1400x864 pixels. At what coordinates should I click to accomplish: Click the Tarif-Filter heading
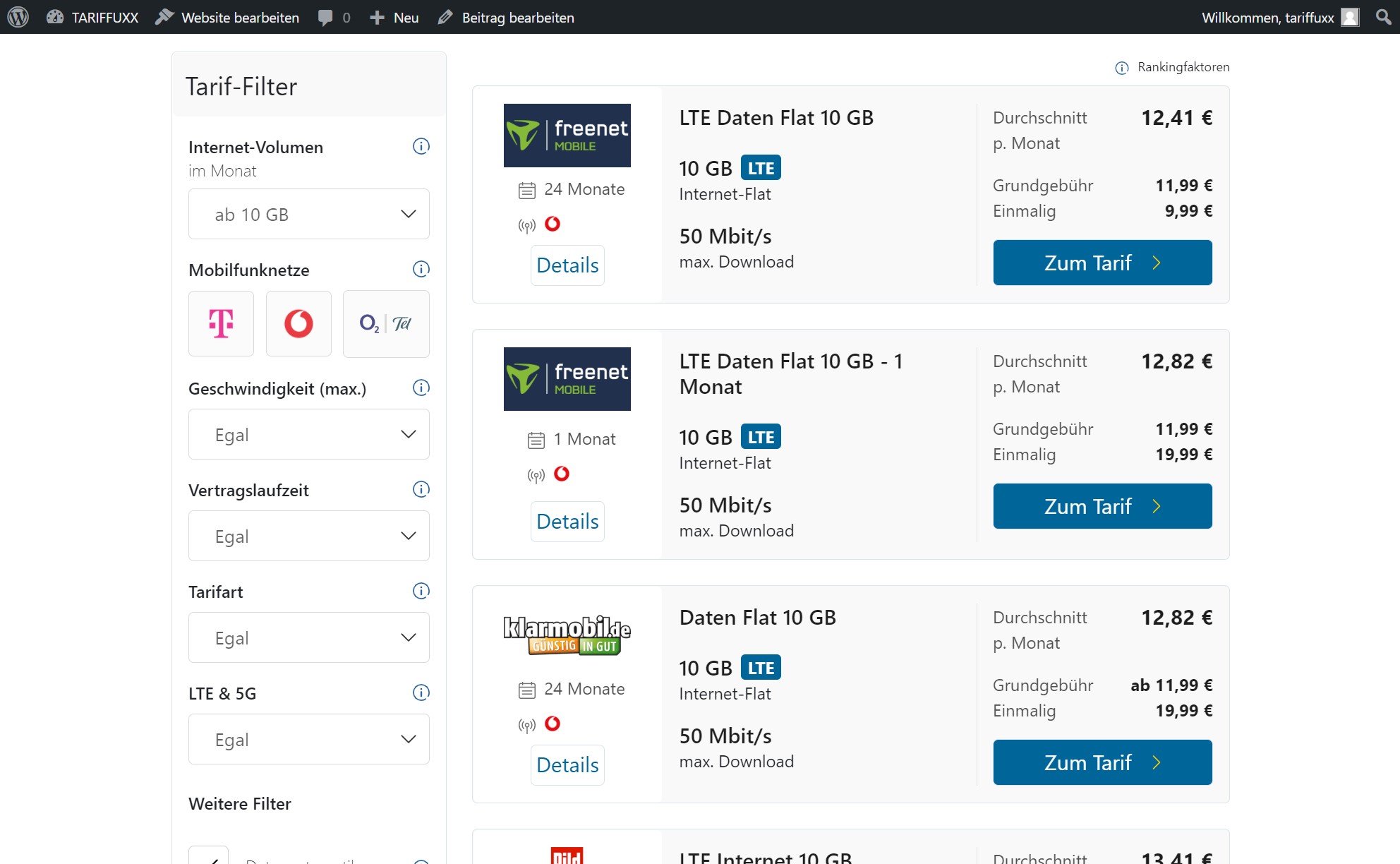(241, 87)
